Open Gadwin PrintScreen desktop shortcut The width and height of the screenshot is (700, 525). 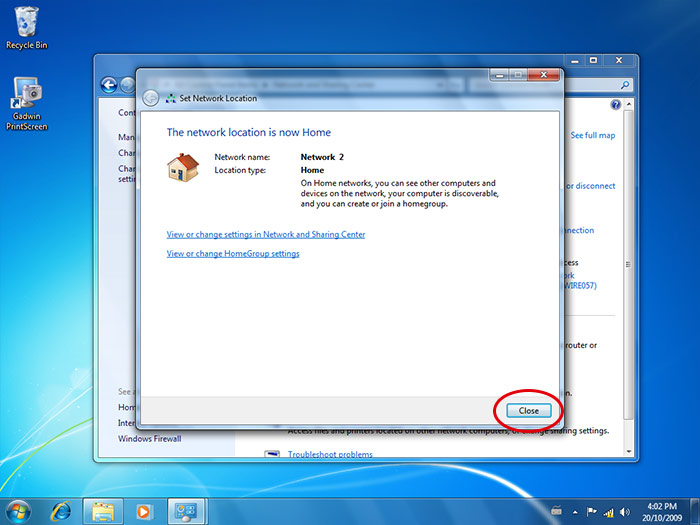pos(26,104)
